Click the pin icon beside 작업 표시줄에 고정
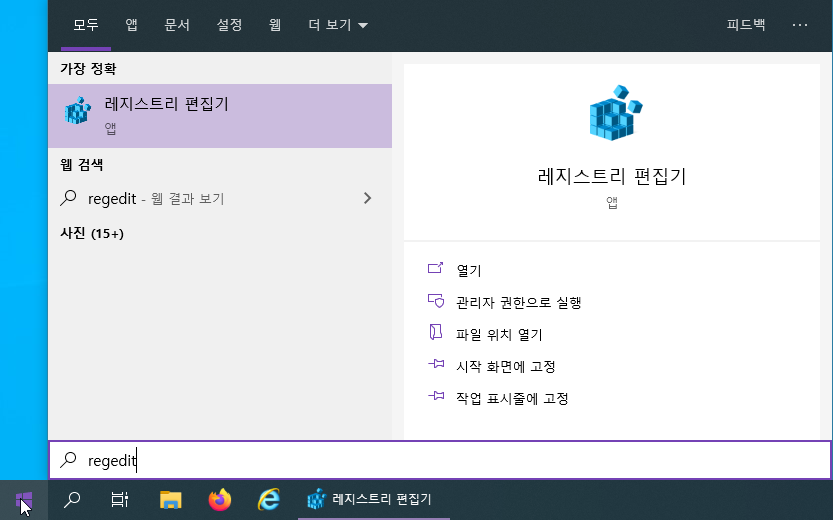Screen dimensions: 833x520 pos(436,396)
